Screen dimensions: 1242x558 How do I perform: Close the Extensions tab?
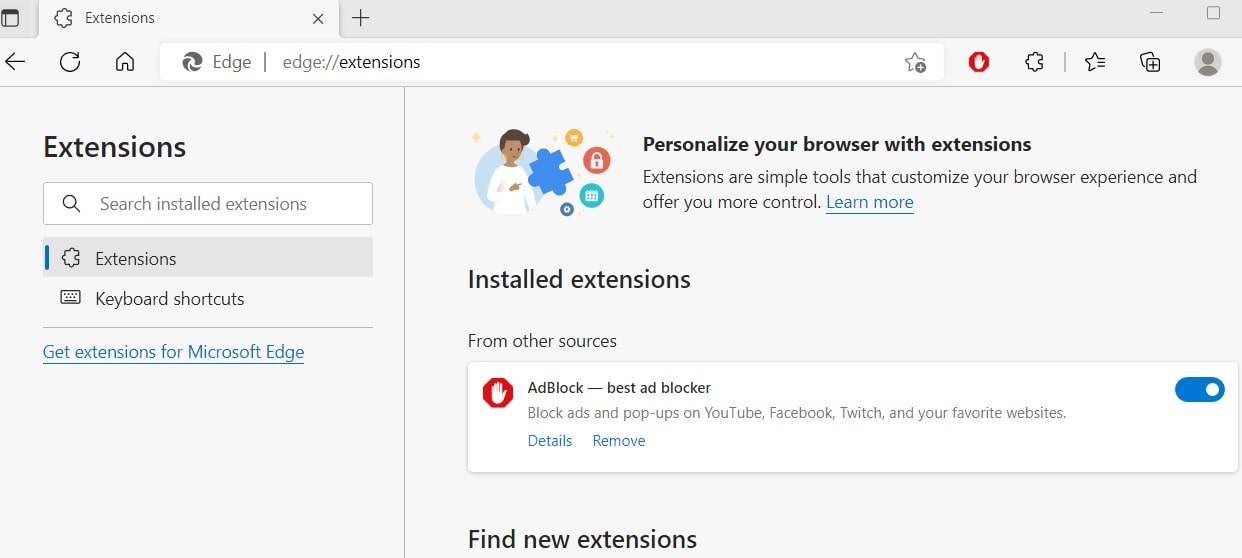(318, 18)
